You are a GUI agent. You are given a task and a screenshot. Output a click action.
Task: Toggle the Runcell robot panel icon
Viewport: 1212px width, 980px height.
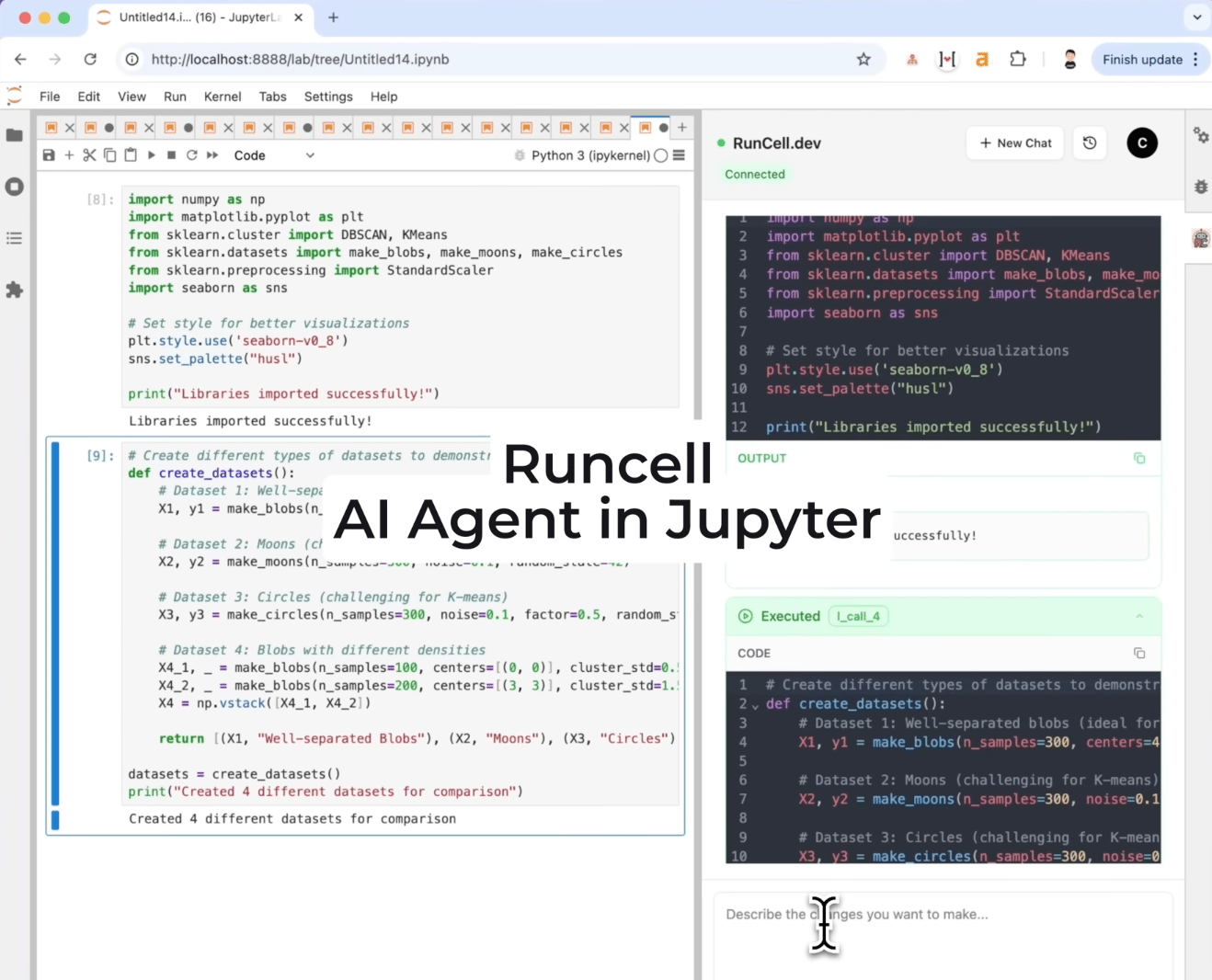[x=1201, y=239]
